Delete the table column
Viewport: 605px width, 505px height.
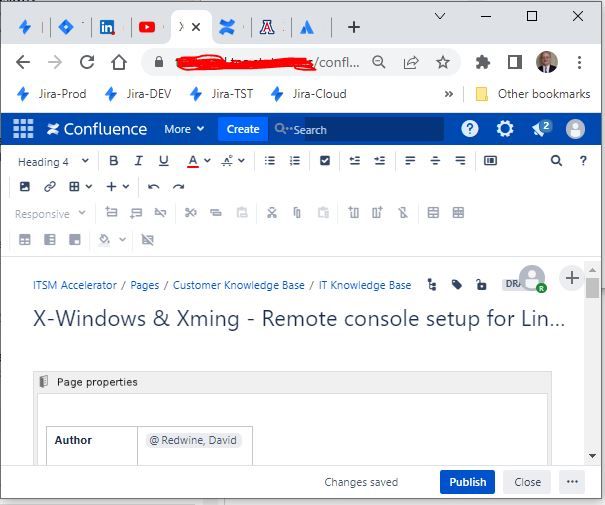[403, 212]
